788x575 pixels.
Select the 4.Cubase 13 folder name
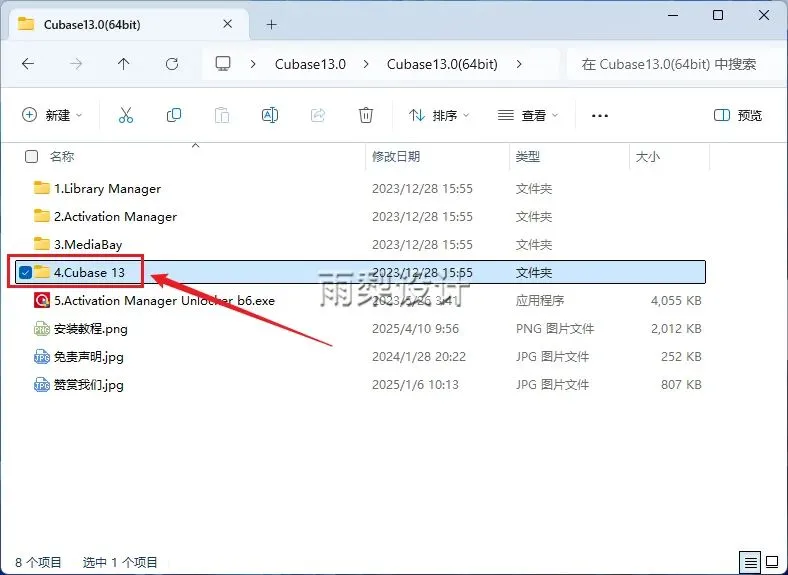(x=89, y=272)
